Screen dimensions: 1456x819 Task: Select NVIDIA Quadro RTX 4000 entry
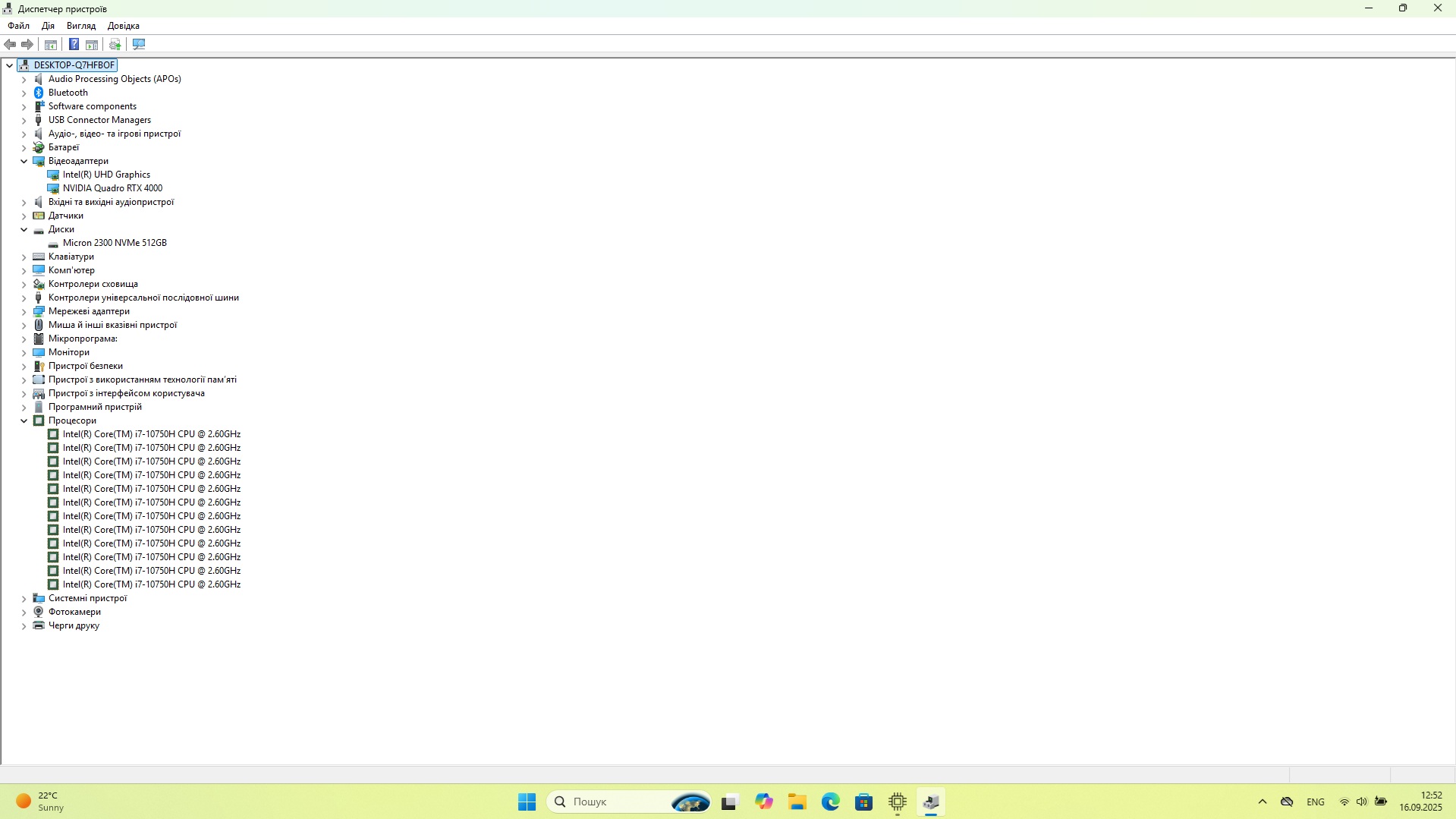[112, 188]
